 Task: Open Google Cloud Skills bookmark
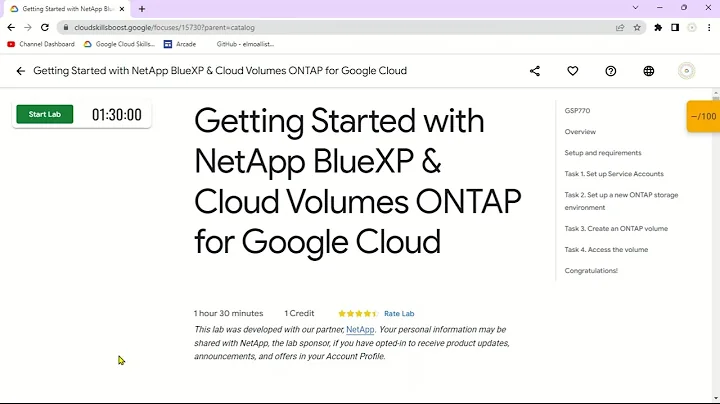(x=119, y=44)
